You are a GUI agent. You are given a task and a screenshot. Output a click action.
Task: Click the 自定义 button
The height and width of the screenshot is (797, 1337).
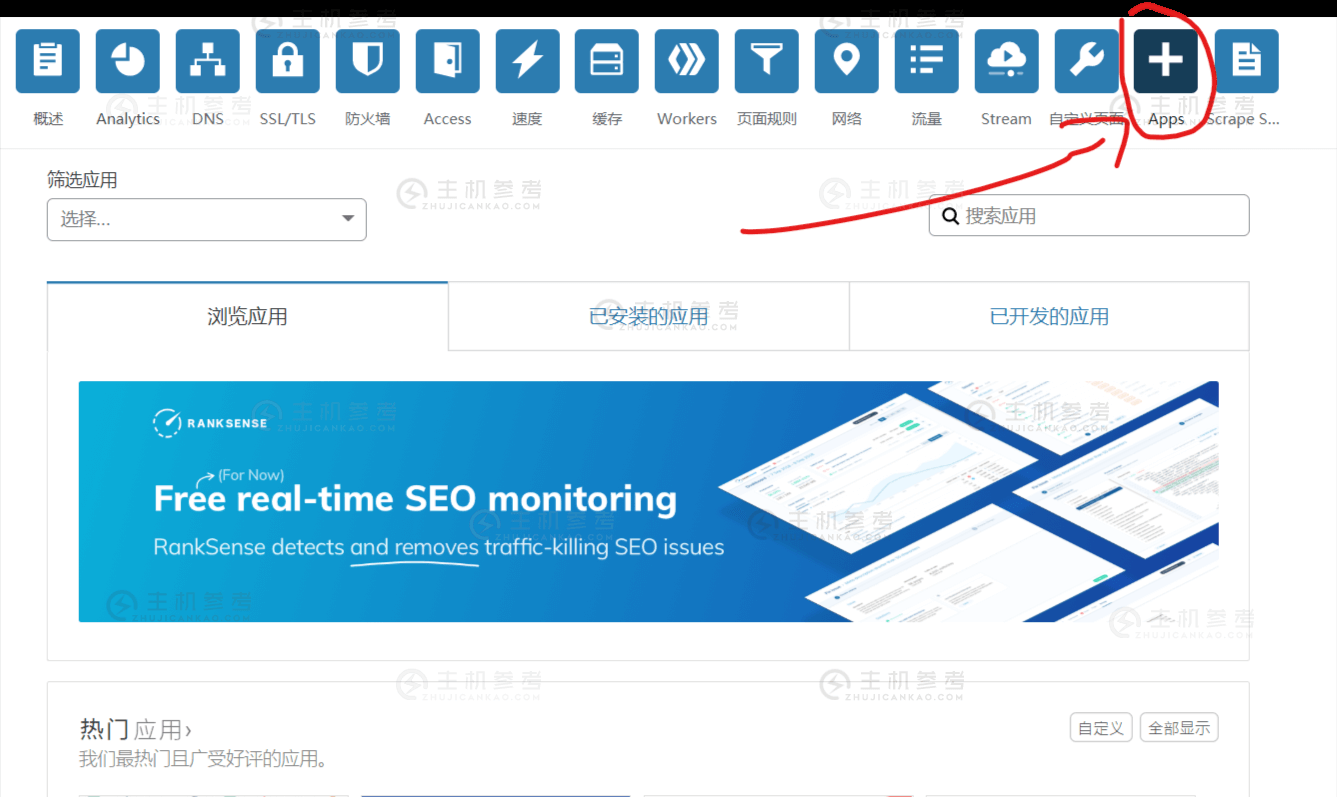tap(1101, 728)
